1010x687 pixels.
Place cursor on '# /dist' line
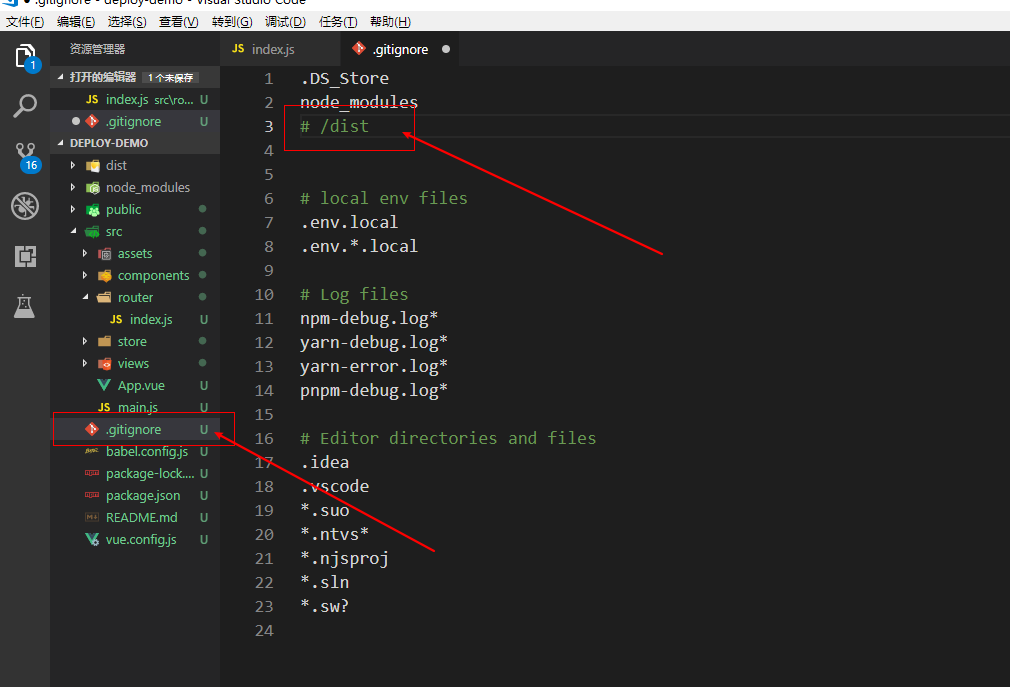pos(334,126)
